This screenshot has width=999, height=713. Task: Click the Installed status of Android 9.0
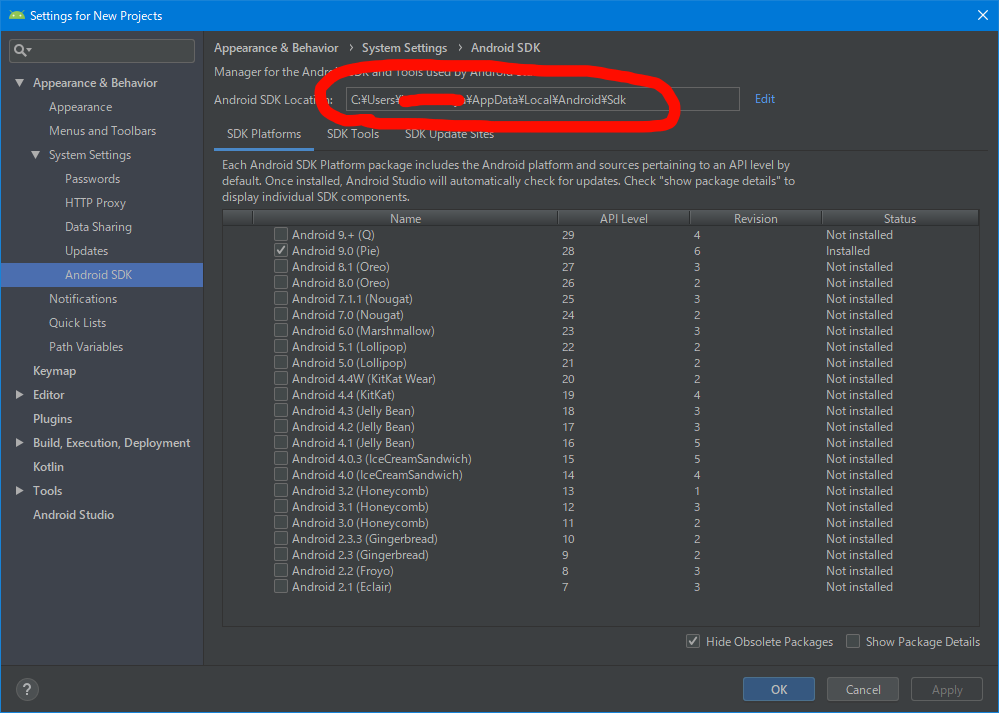(x=847, y=250)
